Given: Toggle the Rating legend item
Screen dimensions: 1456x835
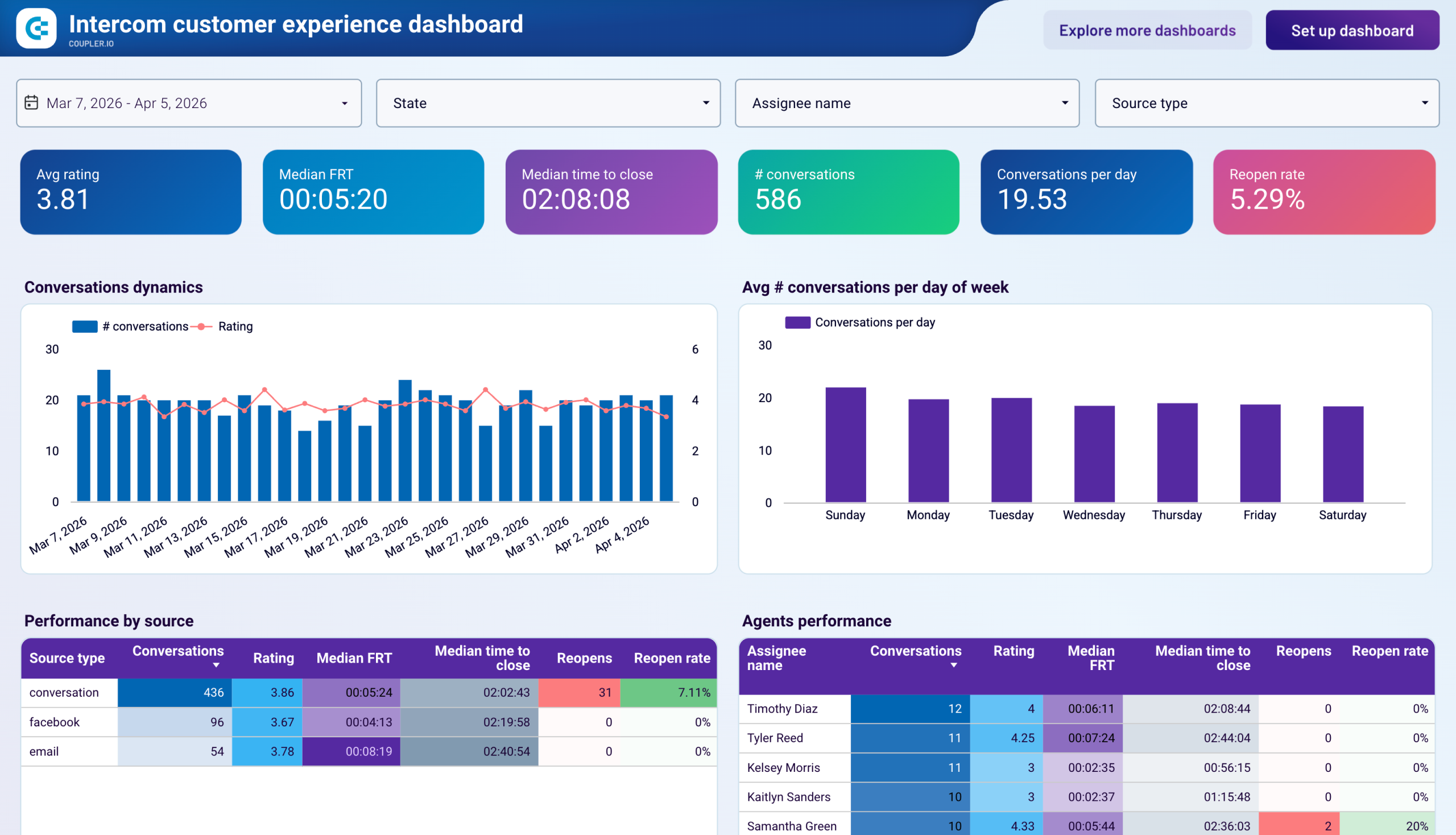Looking at the screenshot, I should 235,326.
